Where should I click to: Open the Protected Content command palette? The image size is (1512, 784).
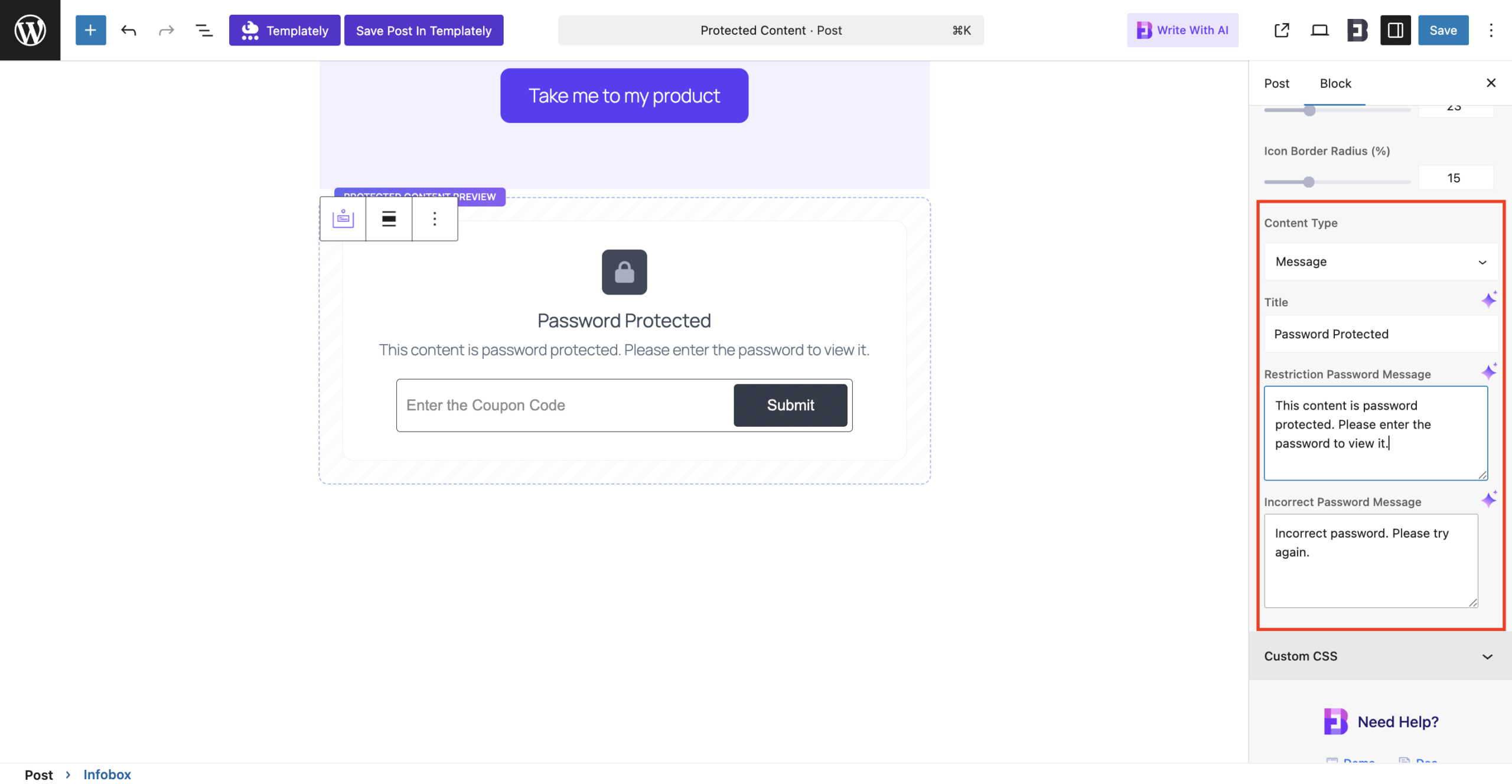click(x=771, y=30)
